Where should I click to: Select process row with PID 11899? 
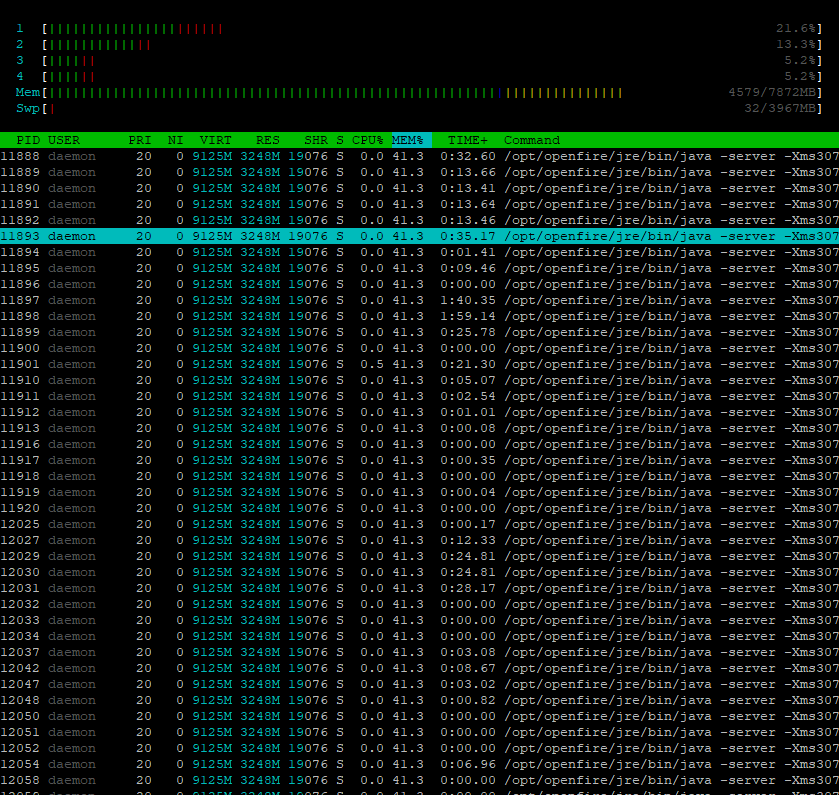420,332
